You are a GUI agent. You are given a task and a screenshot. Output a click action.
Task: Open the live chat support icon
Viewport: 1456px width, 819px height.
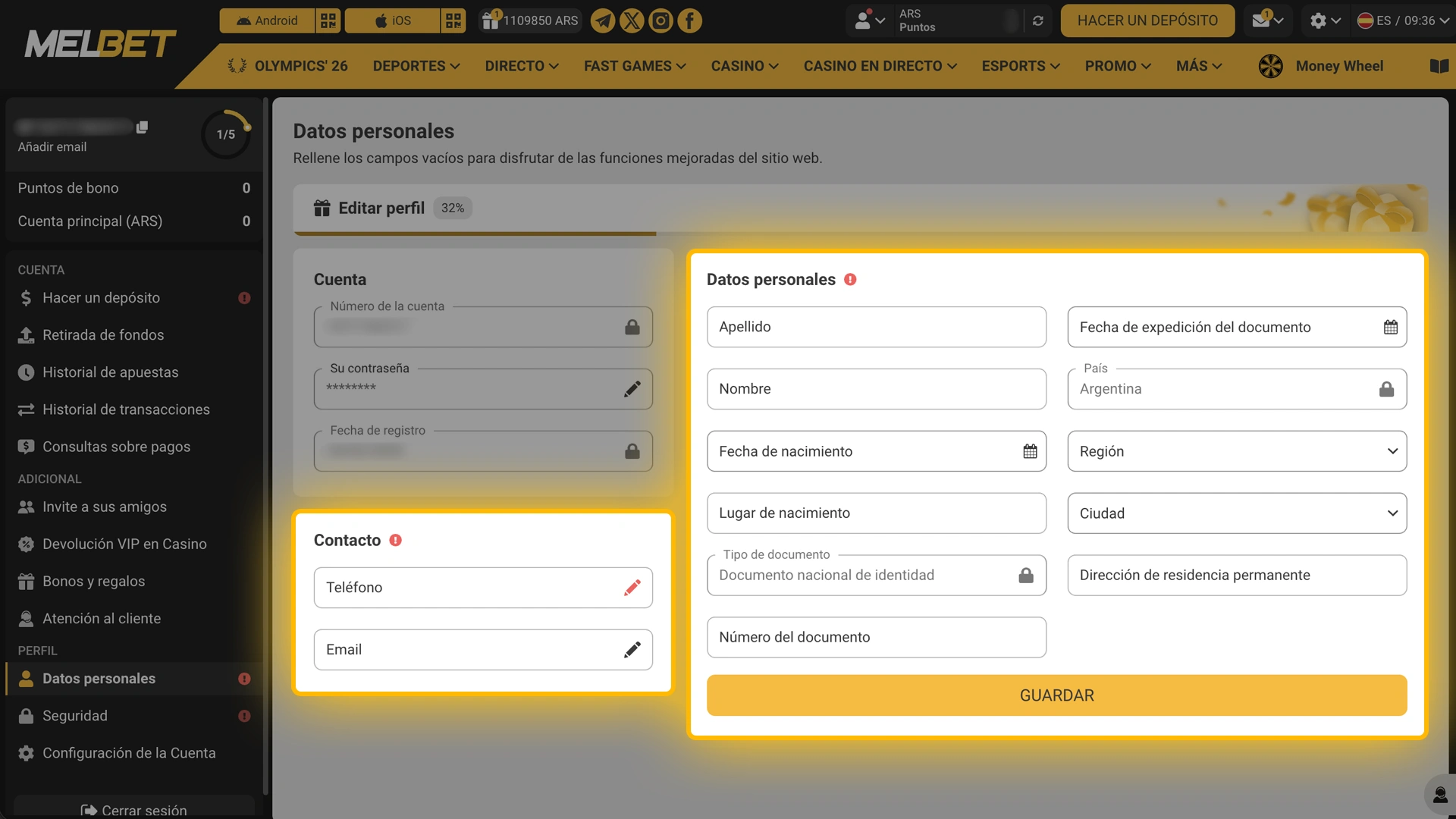click(x=1439, y=795)
